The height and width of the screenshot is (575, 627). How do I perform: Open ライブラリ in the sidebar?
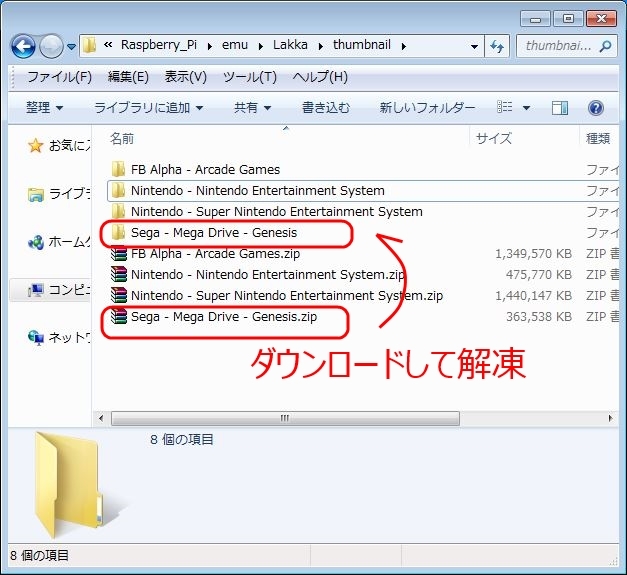[x=58, y=194]
